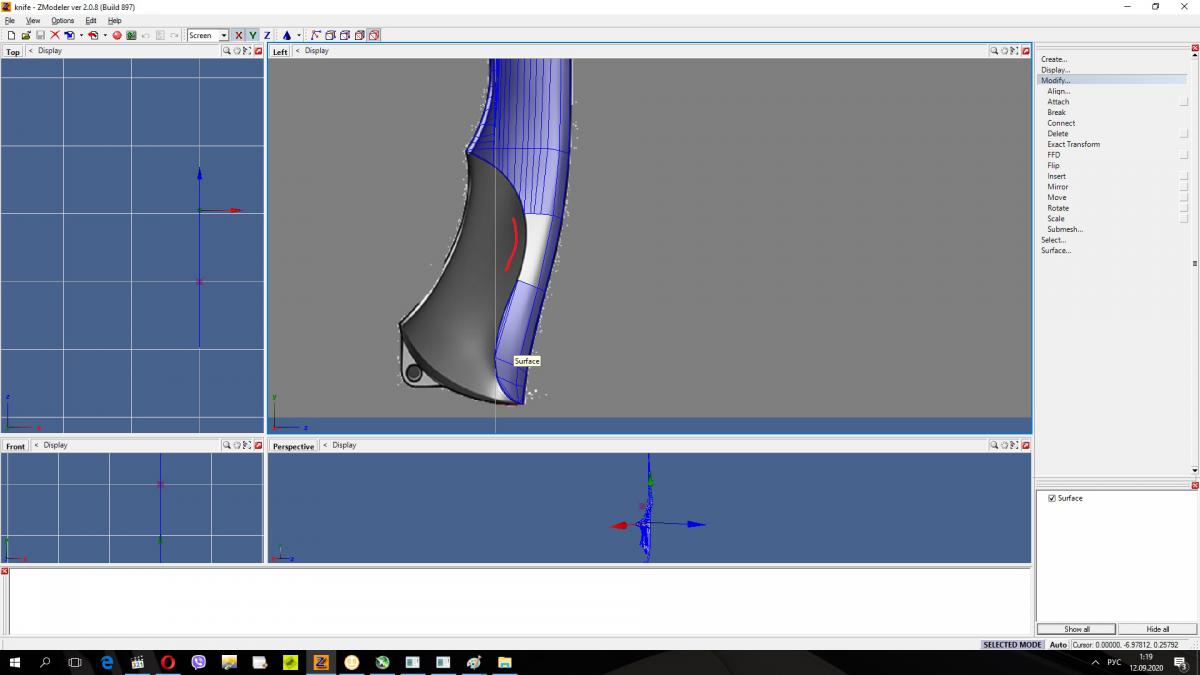This screenshot has height=675, width=1200.
Task: Click the Save icon in toolbar
Action: (x=40, y=35)
